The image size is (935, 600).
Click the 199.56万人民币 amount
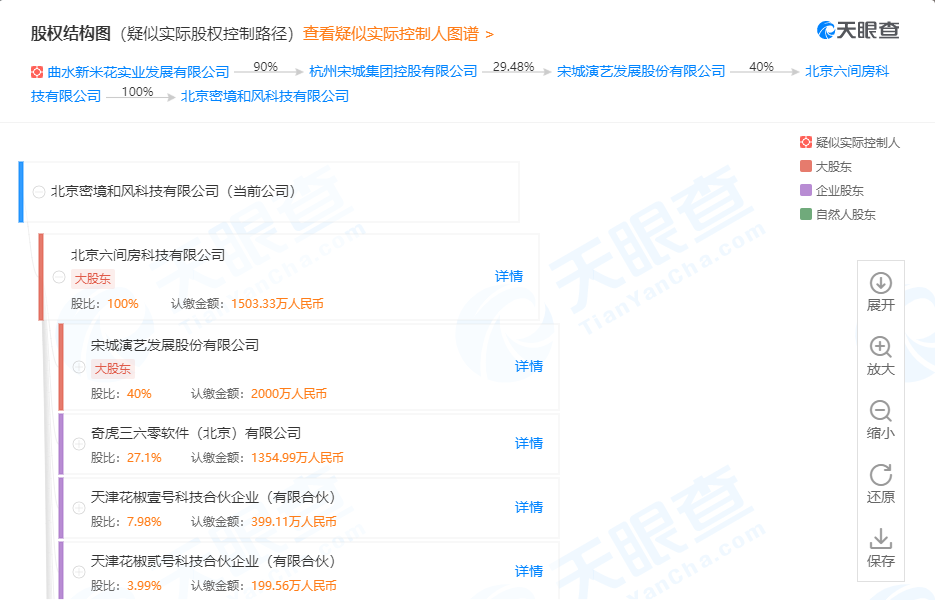[x=293, y=586]
